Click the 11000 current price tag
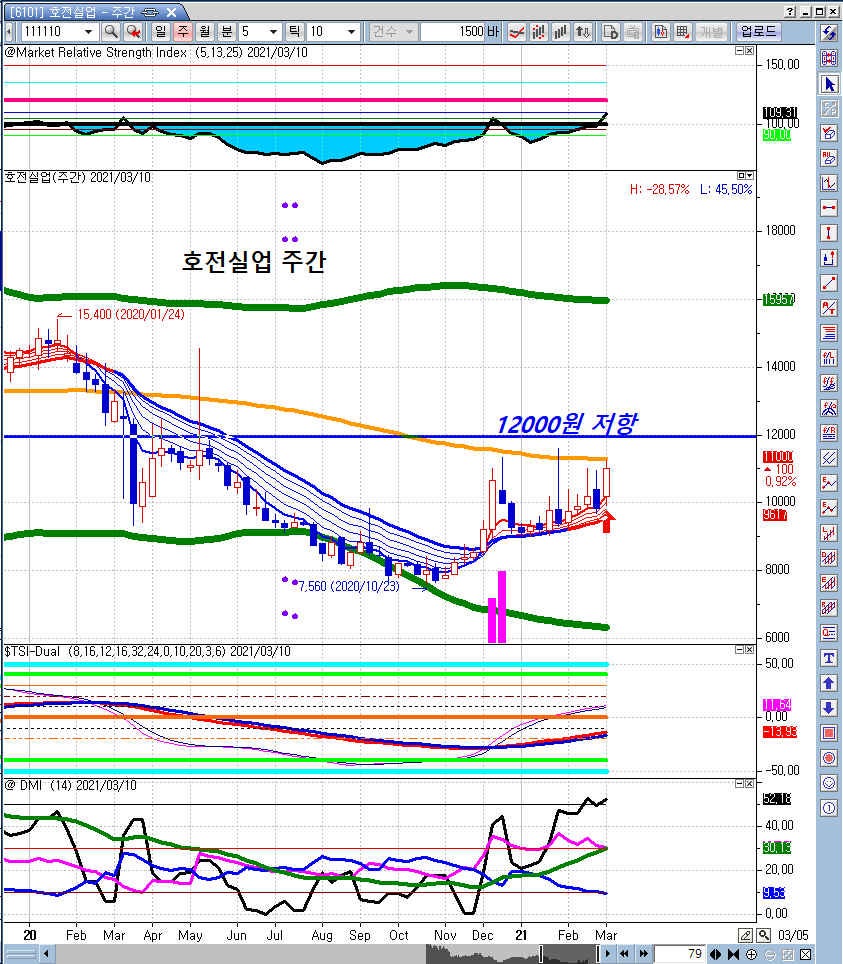The width and height of the screenshot is (843, 964). [x=778, y=457]
